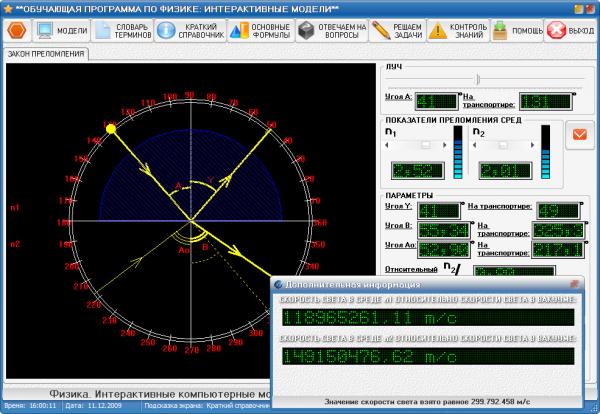Click the Угол Ao label
600x414 pixels.
pyautogui.click(x=400, y=245)
